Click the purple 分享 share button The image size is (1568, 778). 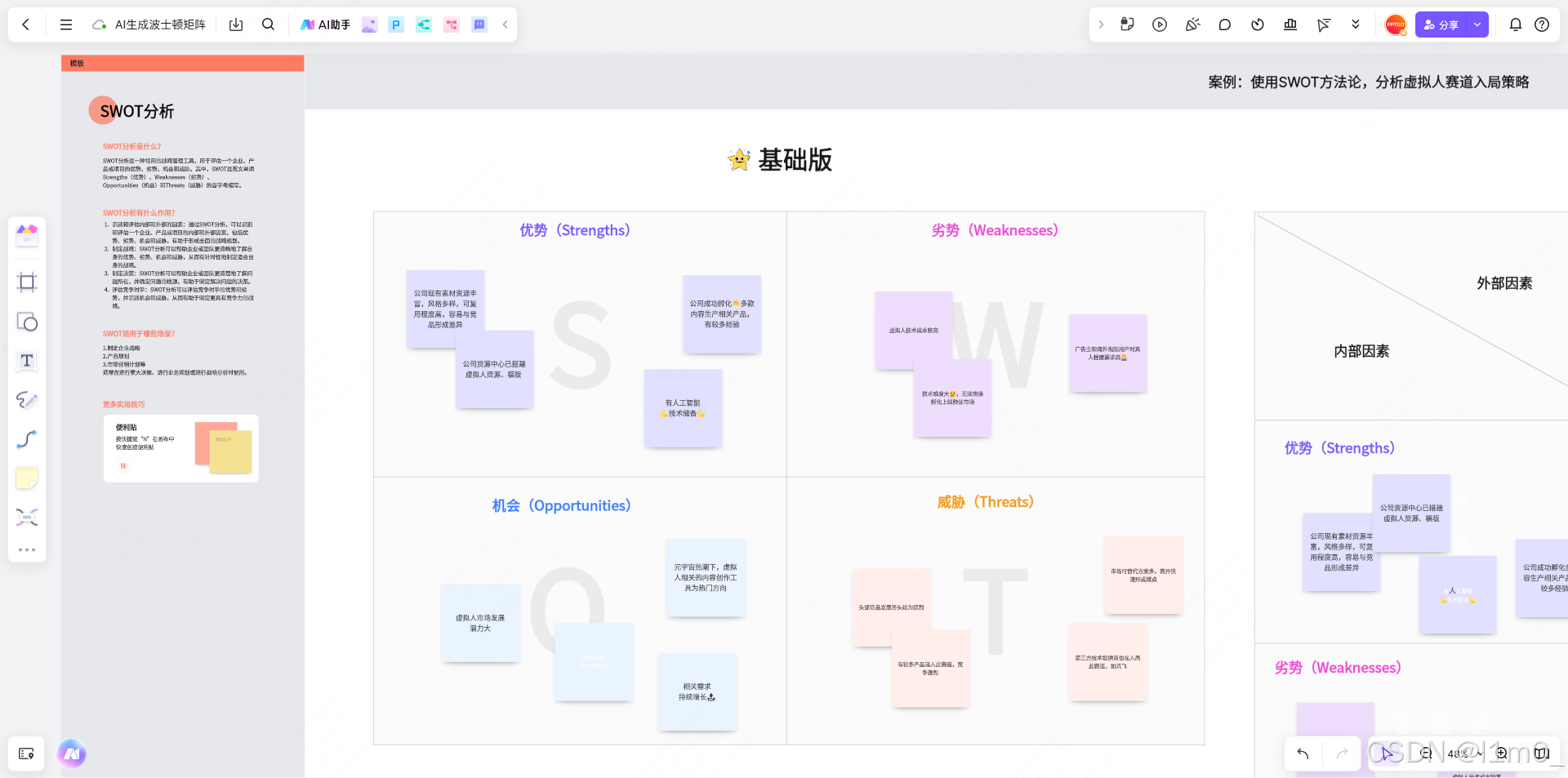[1441, 24]
